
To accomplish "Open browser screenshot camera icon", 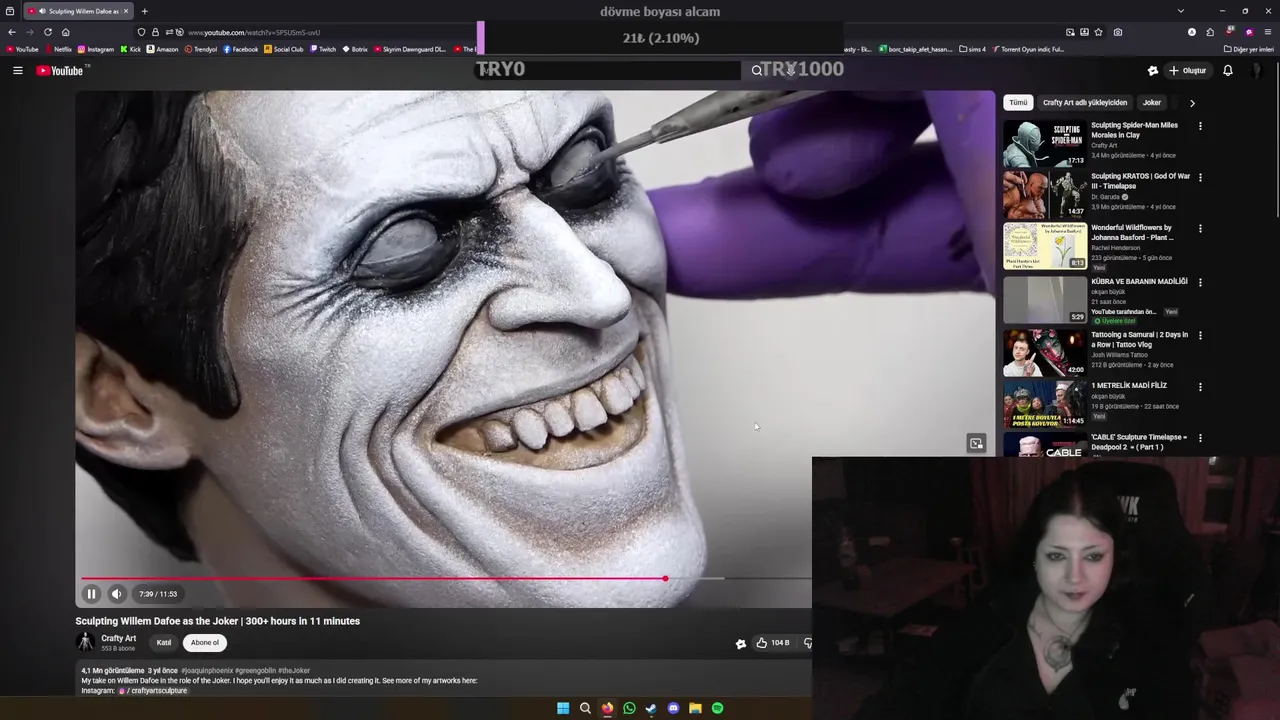I will [1118, 32].
